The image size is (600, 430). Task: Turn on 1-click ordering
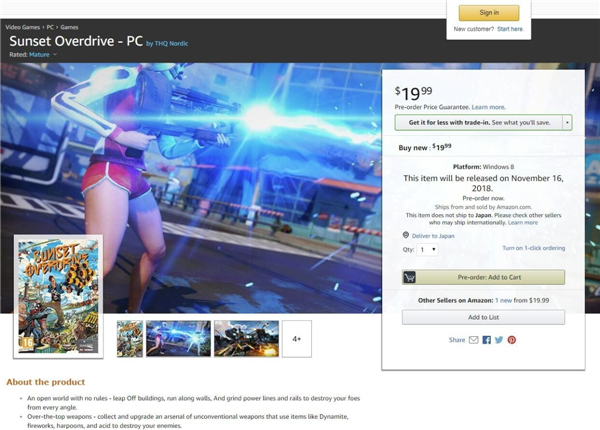click(533, 249)
